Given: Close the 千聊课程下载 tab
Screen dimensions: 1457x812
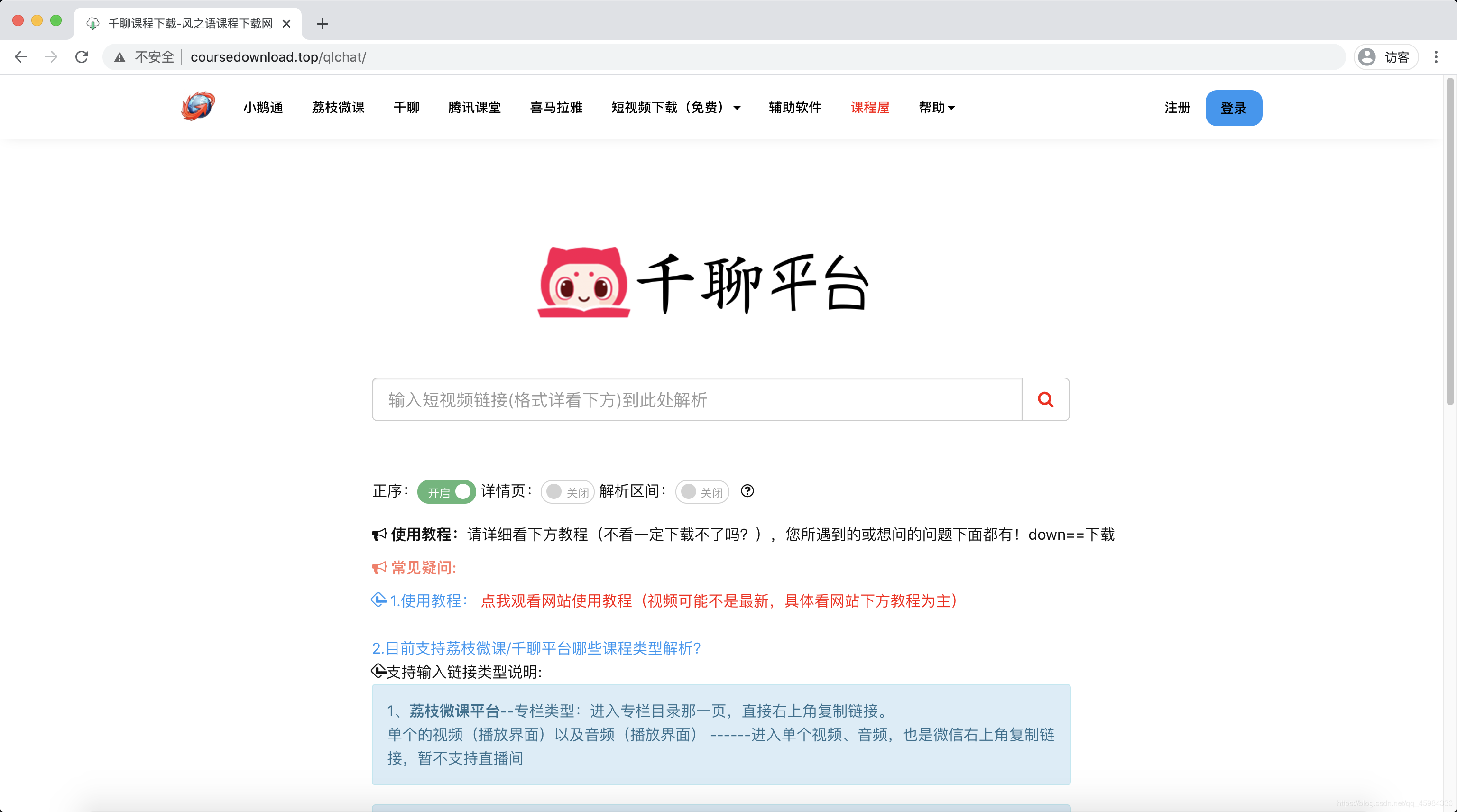Looking at the screenshot, I should (287, 24).
